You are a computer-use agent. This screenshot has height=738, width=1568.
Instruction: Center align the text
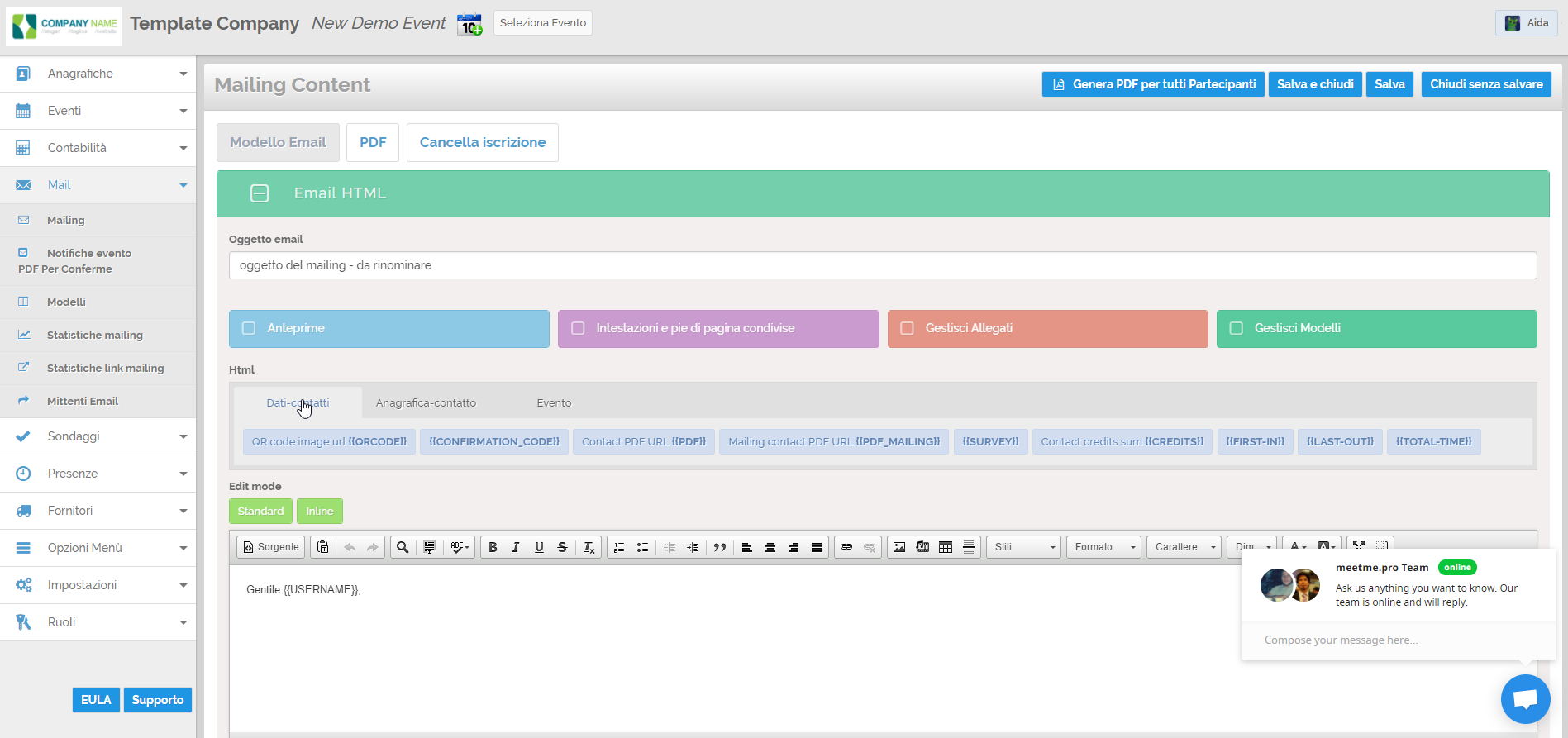click(x=770, y=547)
